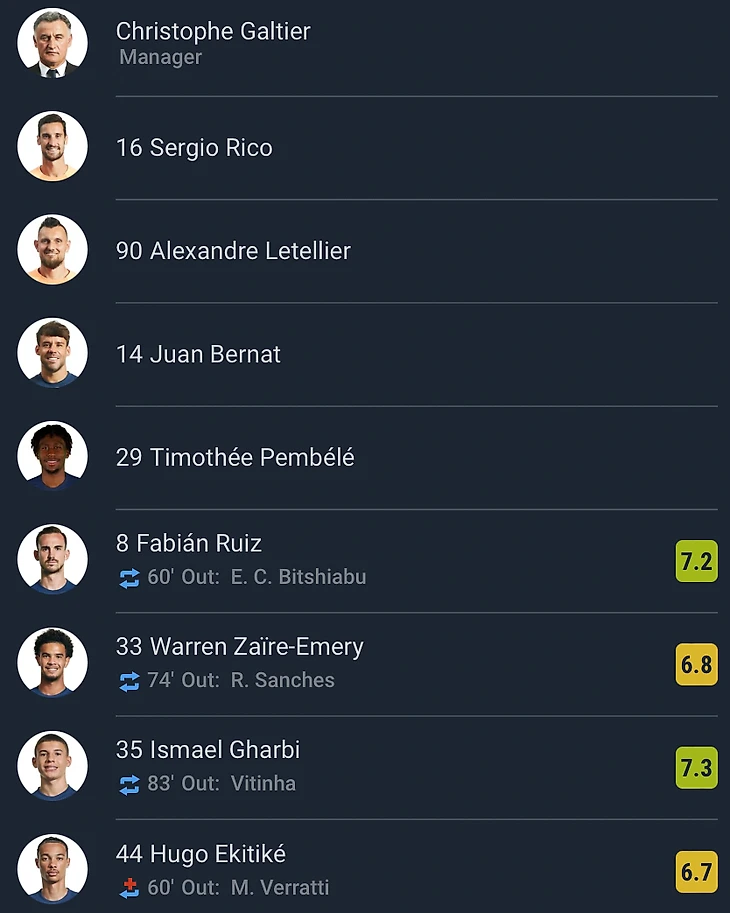Click Juan Bernat's profile picture

(x=52, y=353)
